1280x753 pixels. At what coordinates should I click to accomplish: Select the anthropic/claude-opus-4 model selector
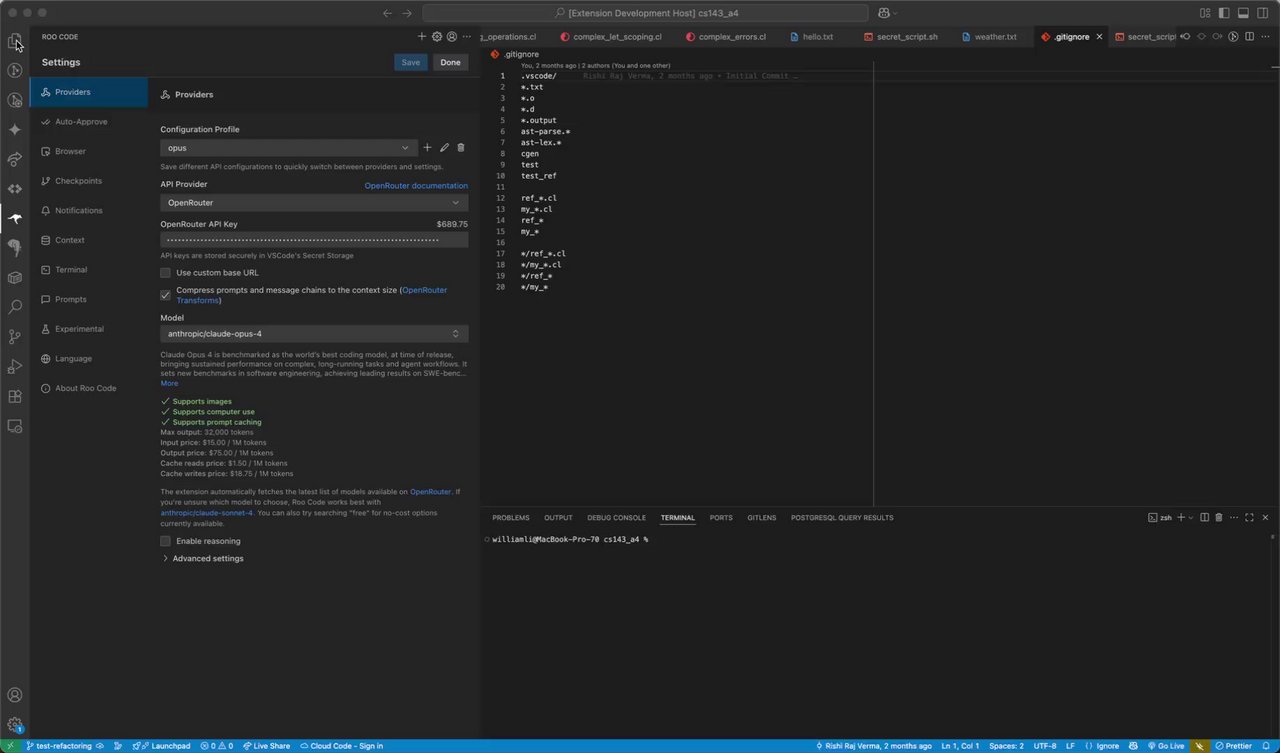tap(314, 334)
